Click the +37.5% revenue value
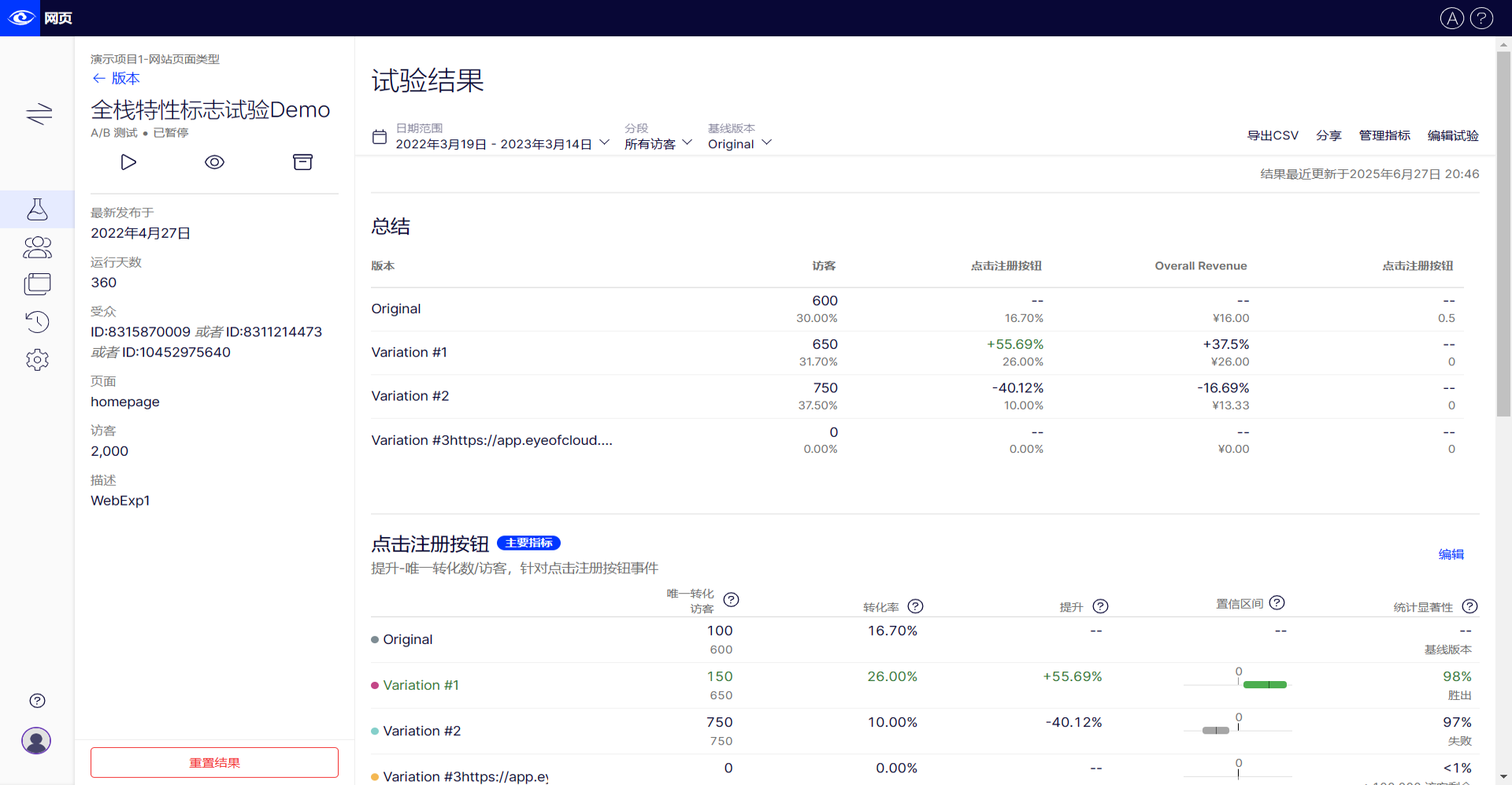Viewport: 1512px width, 785px height. coord(1226,344)
